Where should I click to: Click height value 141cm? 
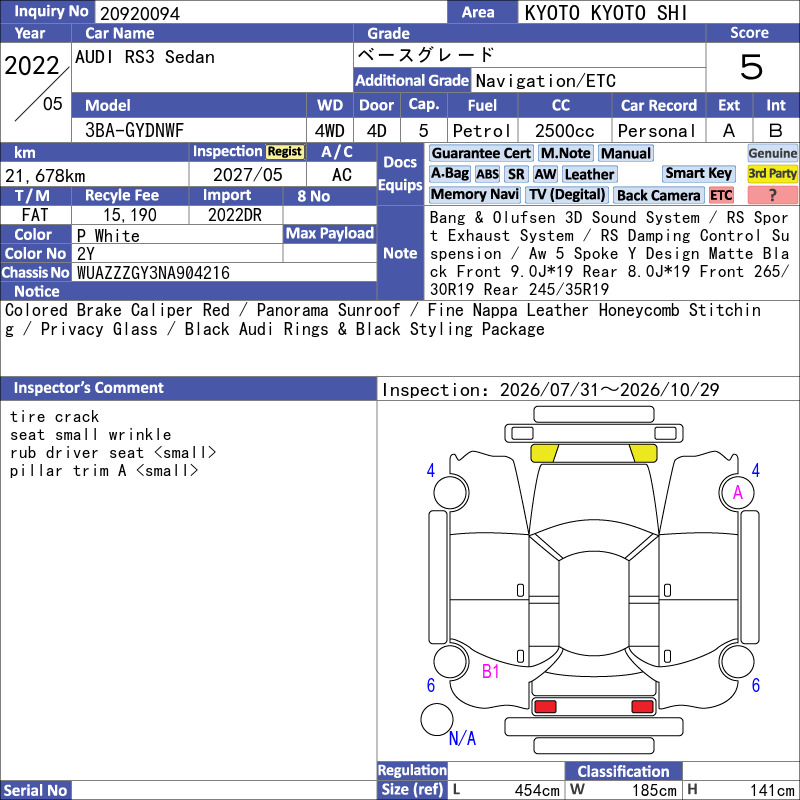(x=771, y=790)
